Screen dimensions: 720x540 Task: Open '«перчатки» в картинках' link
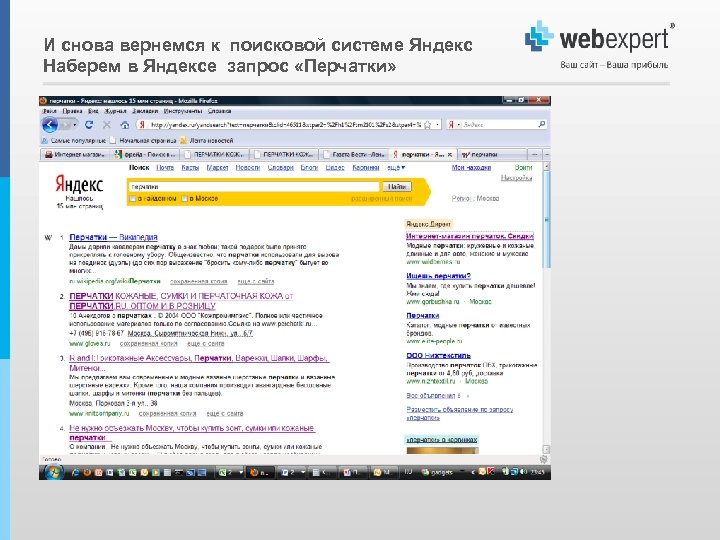click(442, 439)
